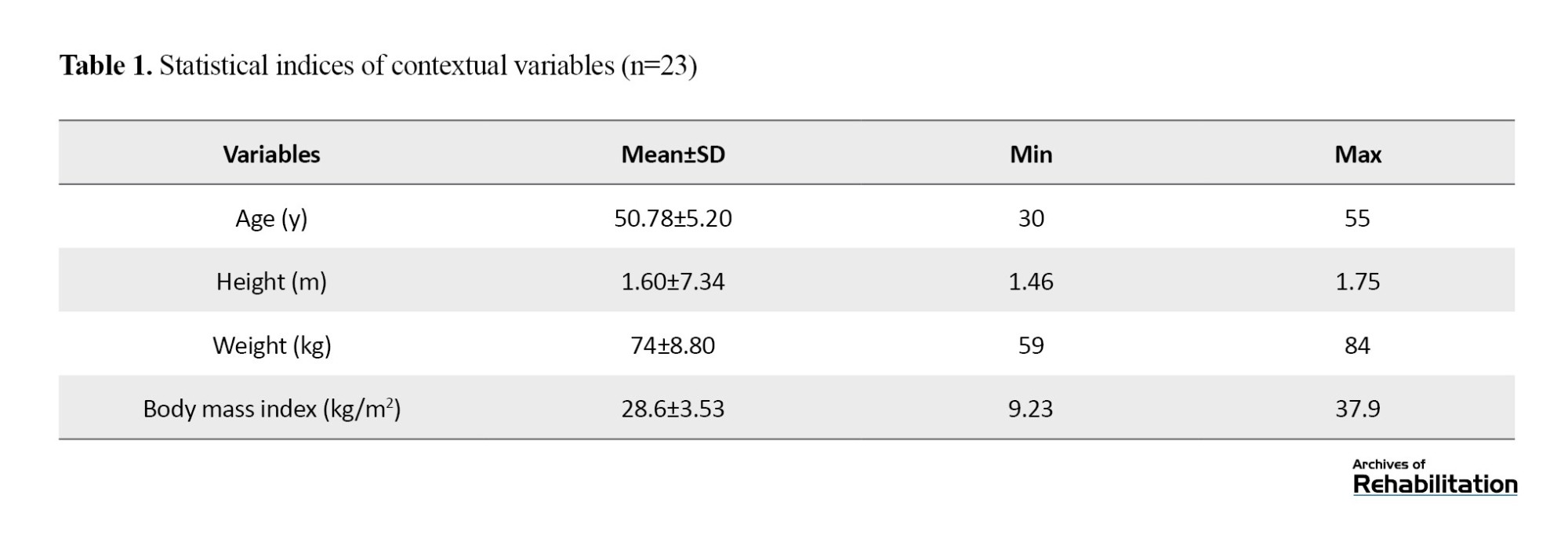Image resolution: width=1568 pixels, height=535 pixels.
Task: Click the Max column header
Action: [x=1358, y=155]
